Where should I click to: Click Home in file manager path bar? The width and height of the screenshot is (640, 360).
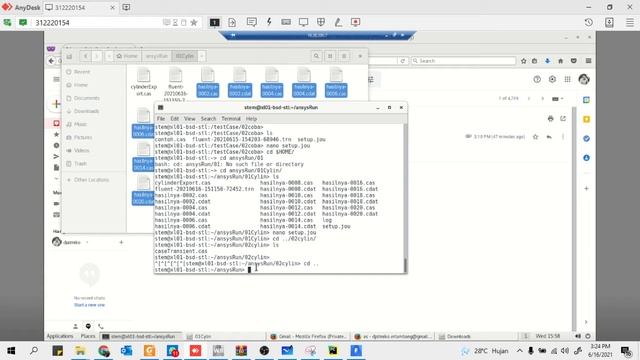pyautogui.click(x=127, y=56)
